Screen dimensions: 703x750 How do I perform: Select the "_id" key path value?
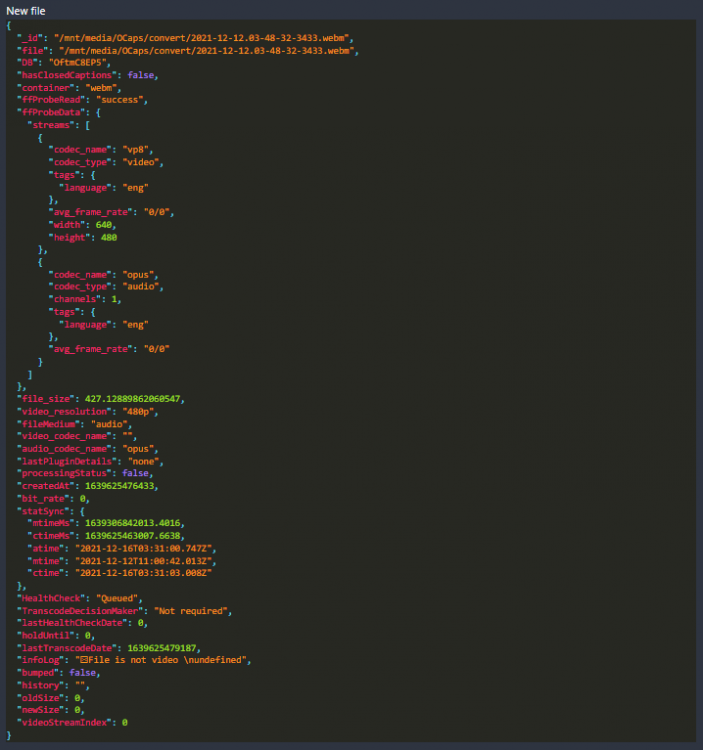point(201,38)
